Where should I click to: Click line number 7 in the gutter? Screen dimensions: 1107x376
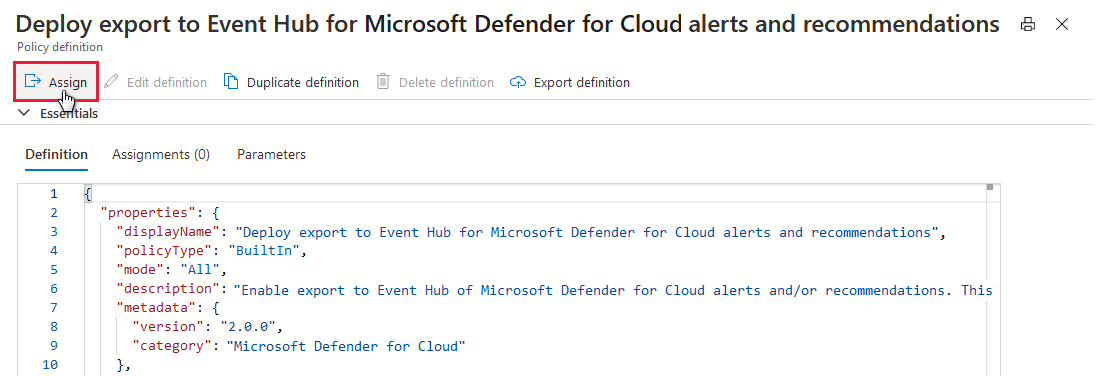click(54, 308)
